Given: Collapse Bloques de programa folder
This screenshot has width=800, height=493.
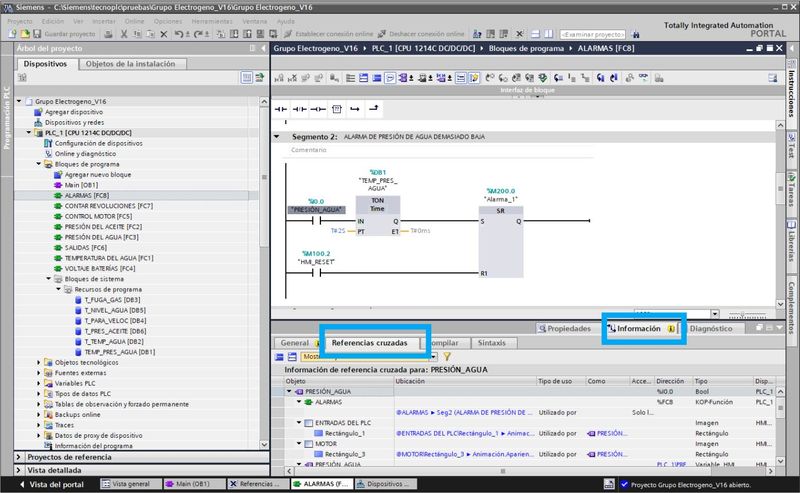Looking at the screenshot, I should point(39,164).
